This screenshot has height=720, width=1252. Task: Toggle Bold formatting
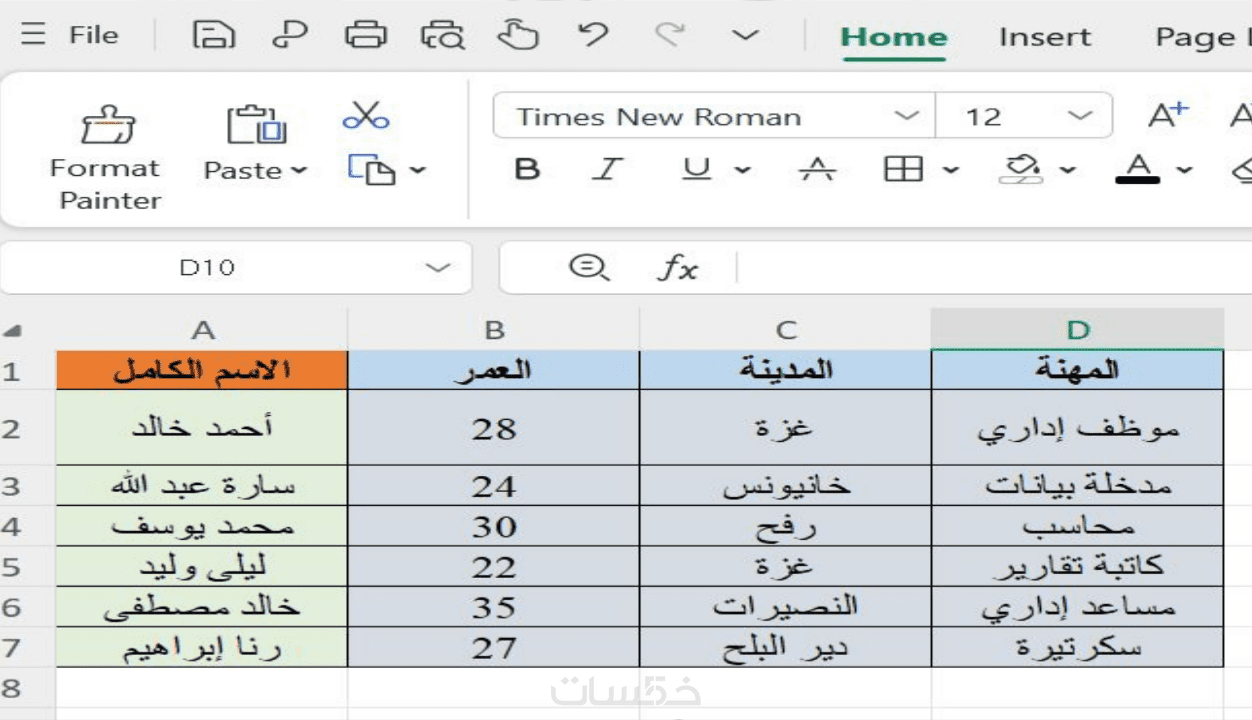(526, 169)
